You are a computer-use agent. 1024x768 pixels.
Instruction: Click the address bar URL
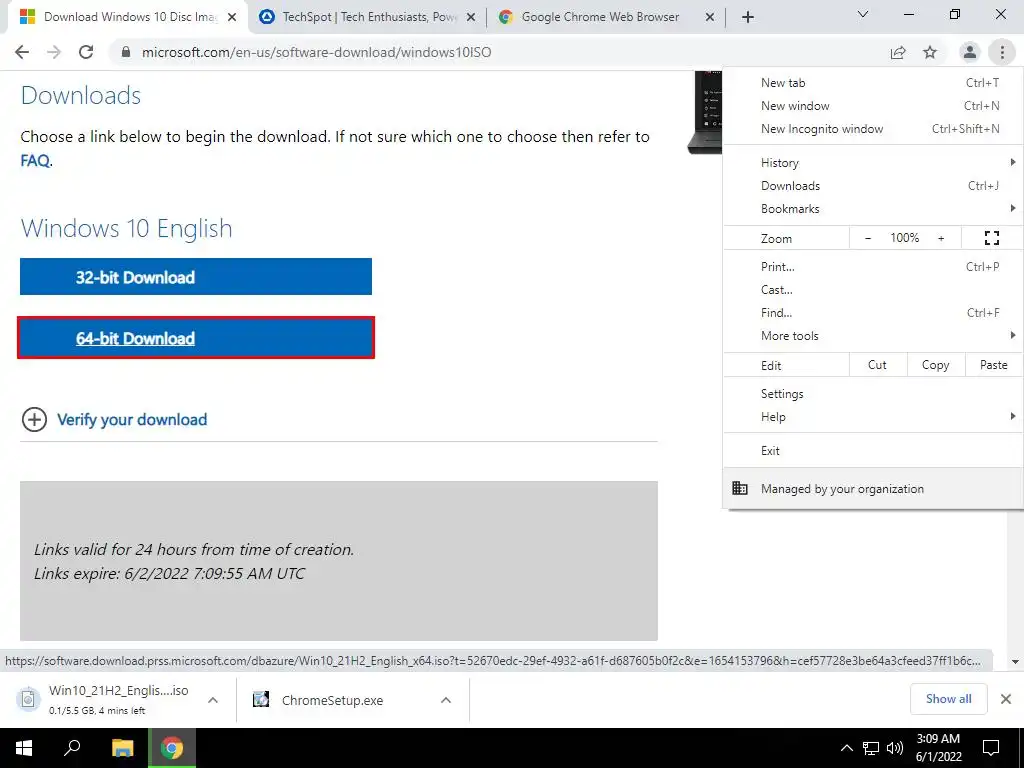316,52
